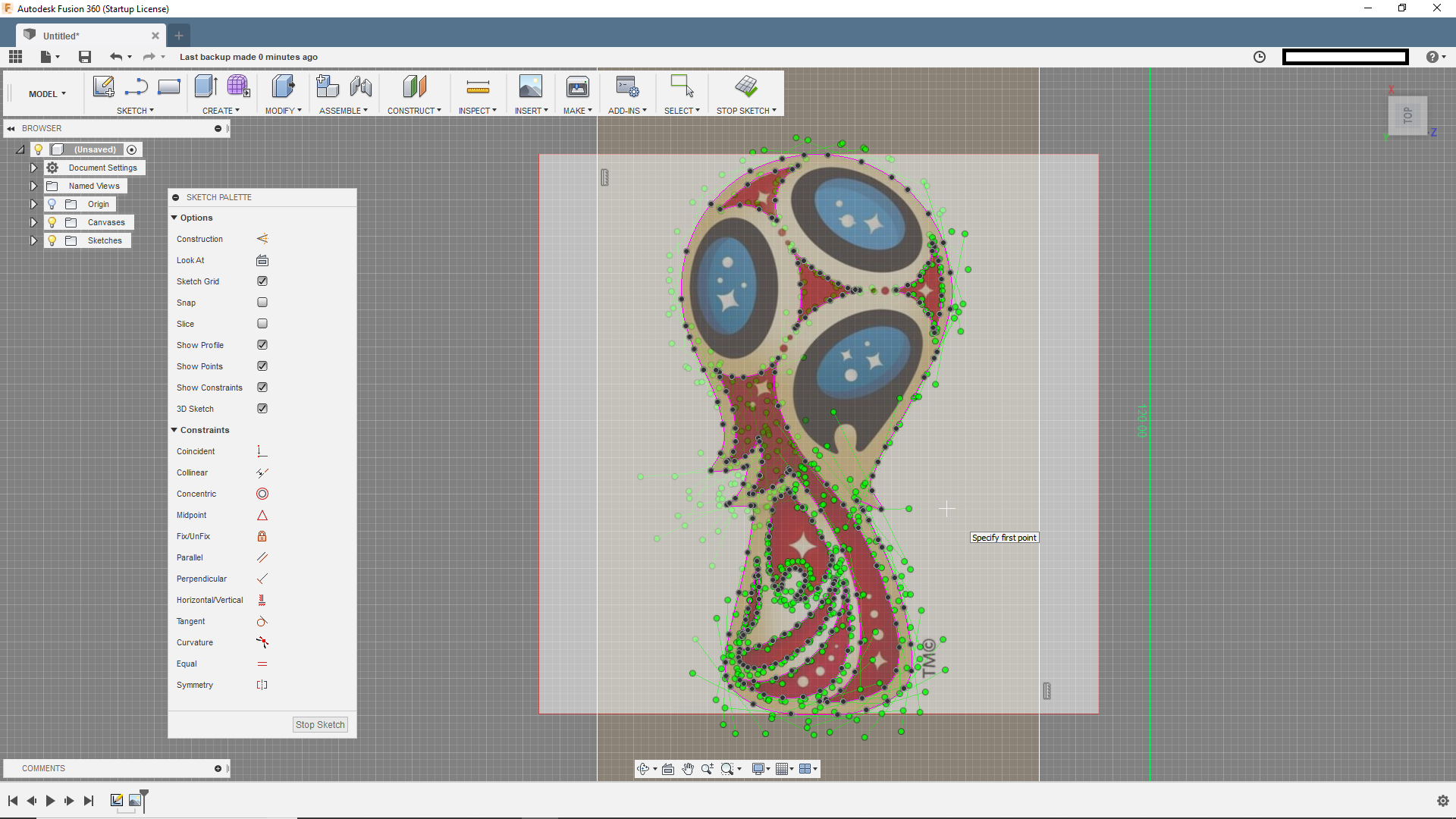The image size is (1456, 819).
Task: Choose the Extrude tool icon
Action: tap(206, 86)
